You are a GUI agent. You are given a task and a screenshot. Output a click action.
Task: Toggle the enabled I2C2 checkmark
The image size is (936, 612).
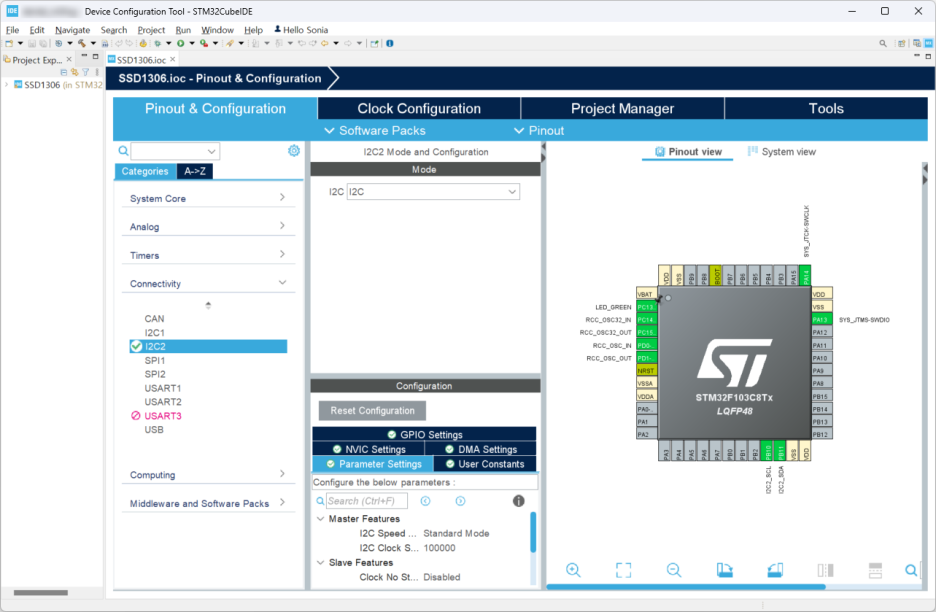tap(136, 346)
